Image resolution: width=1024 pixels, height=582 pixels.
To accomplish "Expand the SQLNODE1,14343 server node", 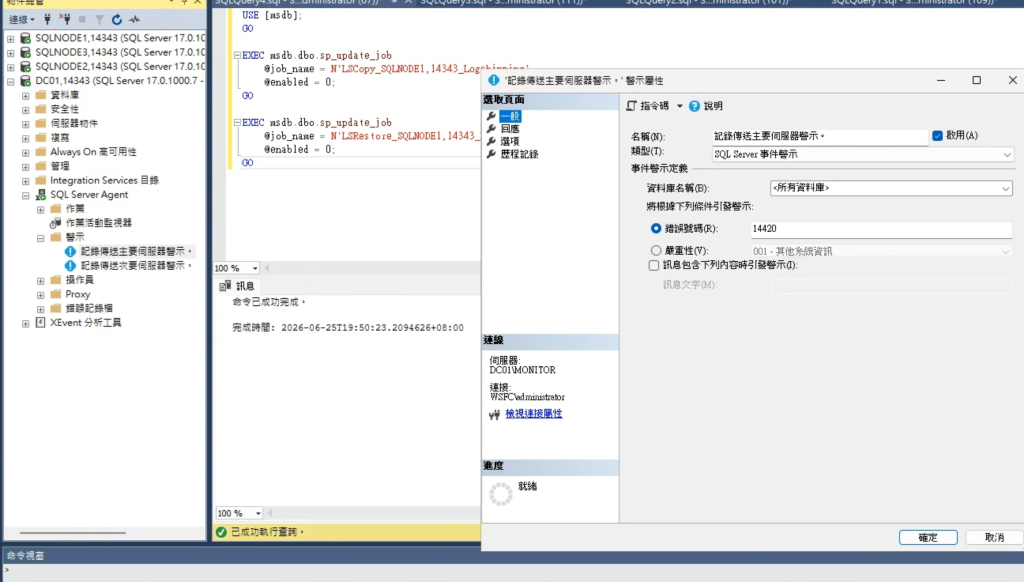I will [x=10, y=39].
